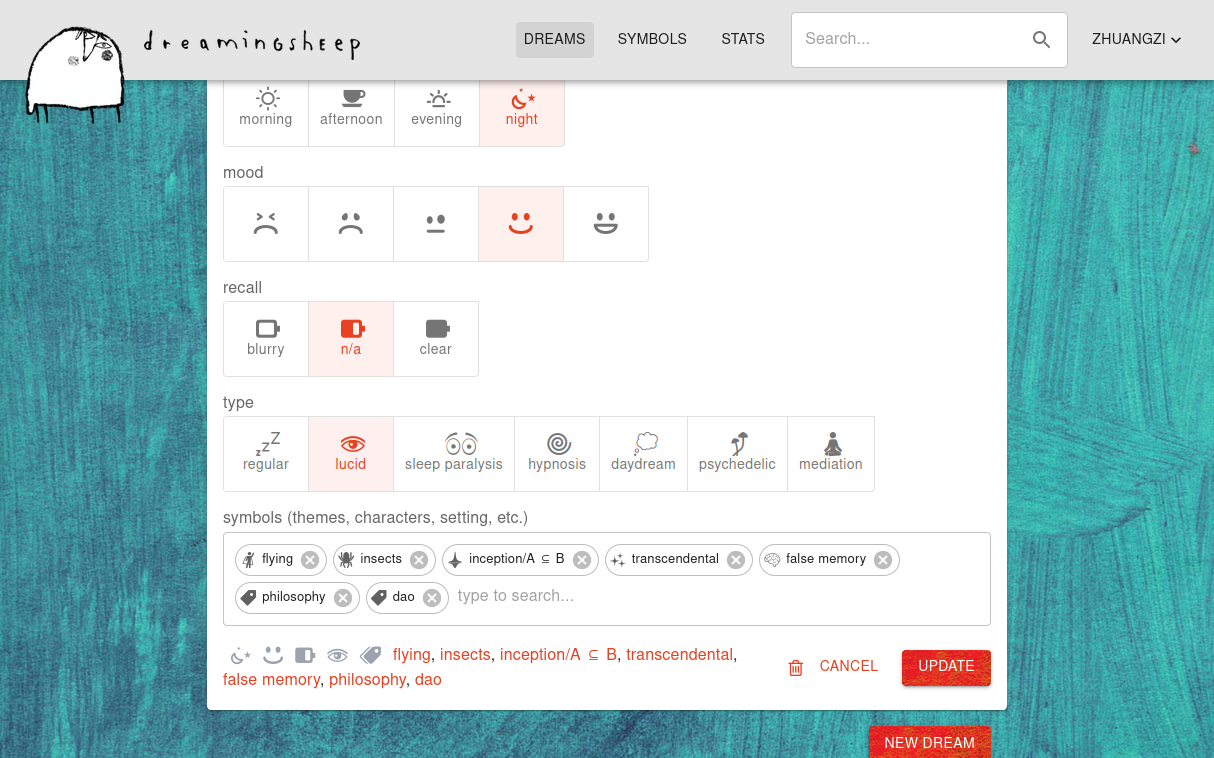Screen dimensions: 1214x758
Task: Click the trash icon beside Cancel
Action: [796, 668]
